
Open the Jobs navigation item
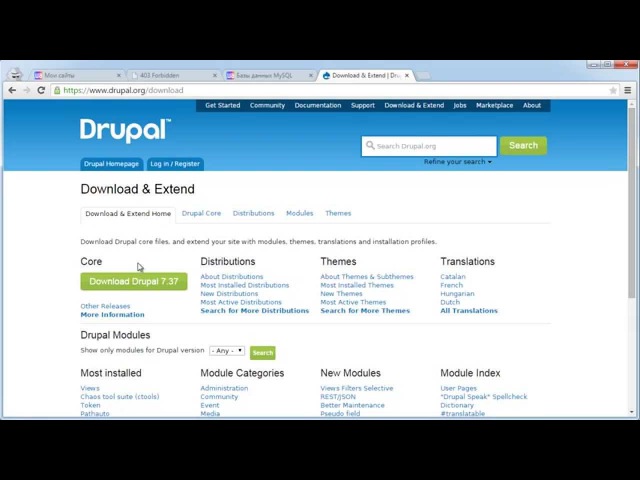coord(460,105)
